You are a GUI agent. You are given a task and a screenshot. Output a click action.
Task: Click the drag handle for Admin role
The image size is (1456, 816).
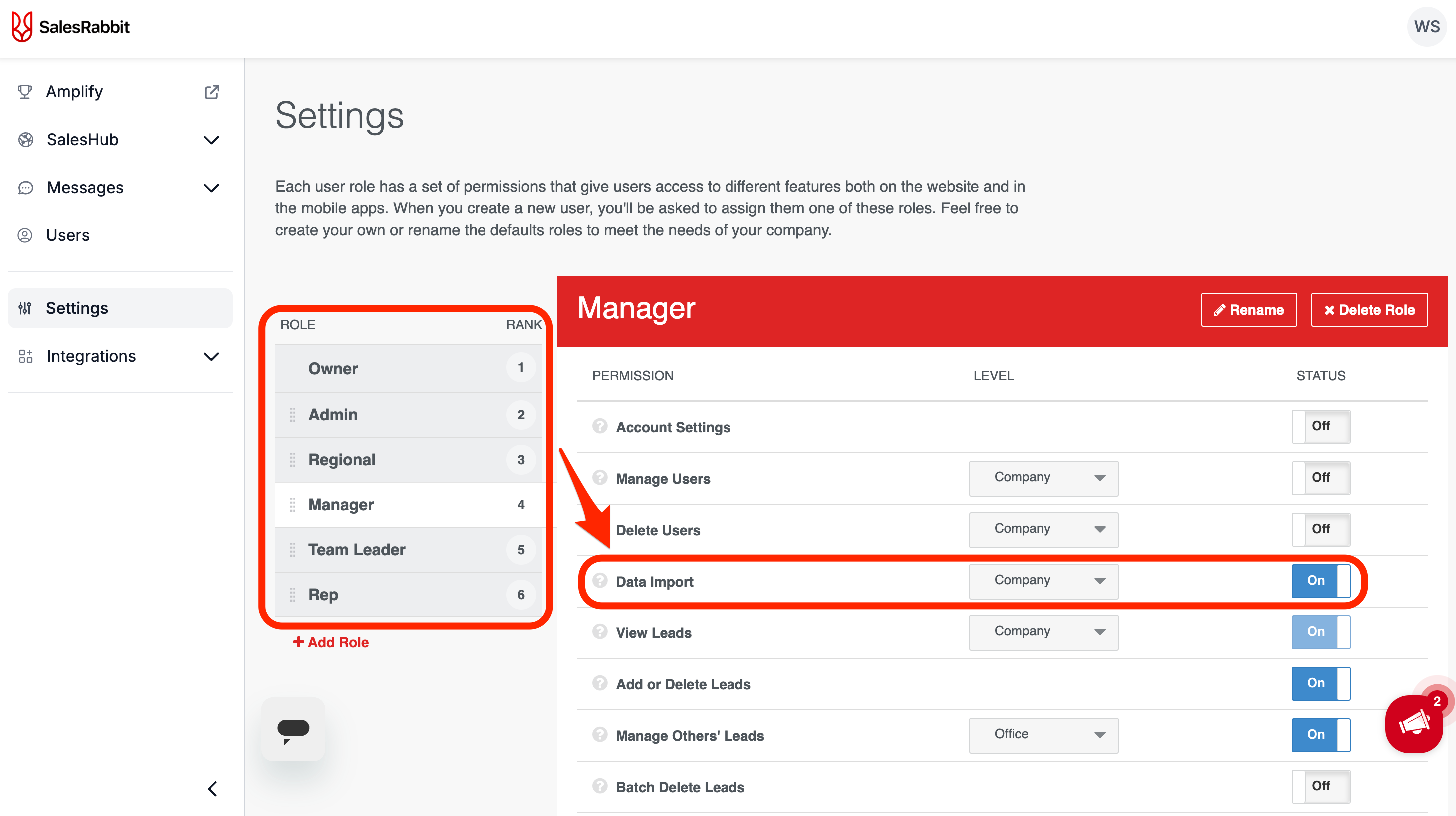[293, 415]
